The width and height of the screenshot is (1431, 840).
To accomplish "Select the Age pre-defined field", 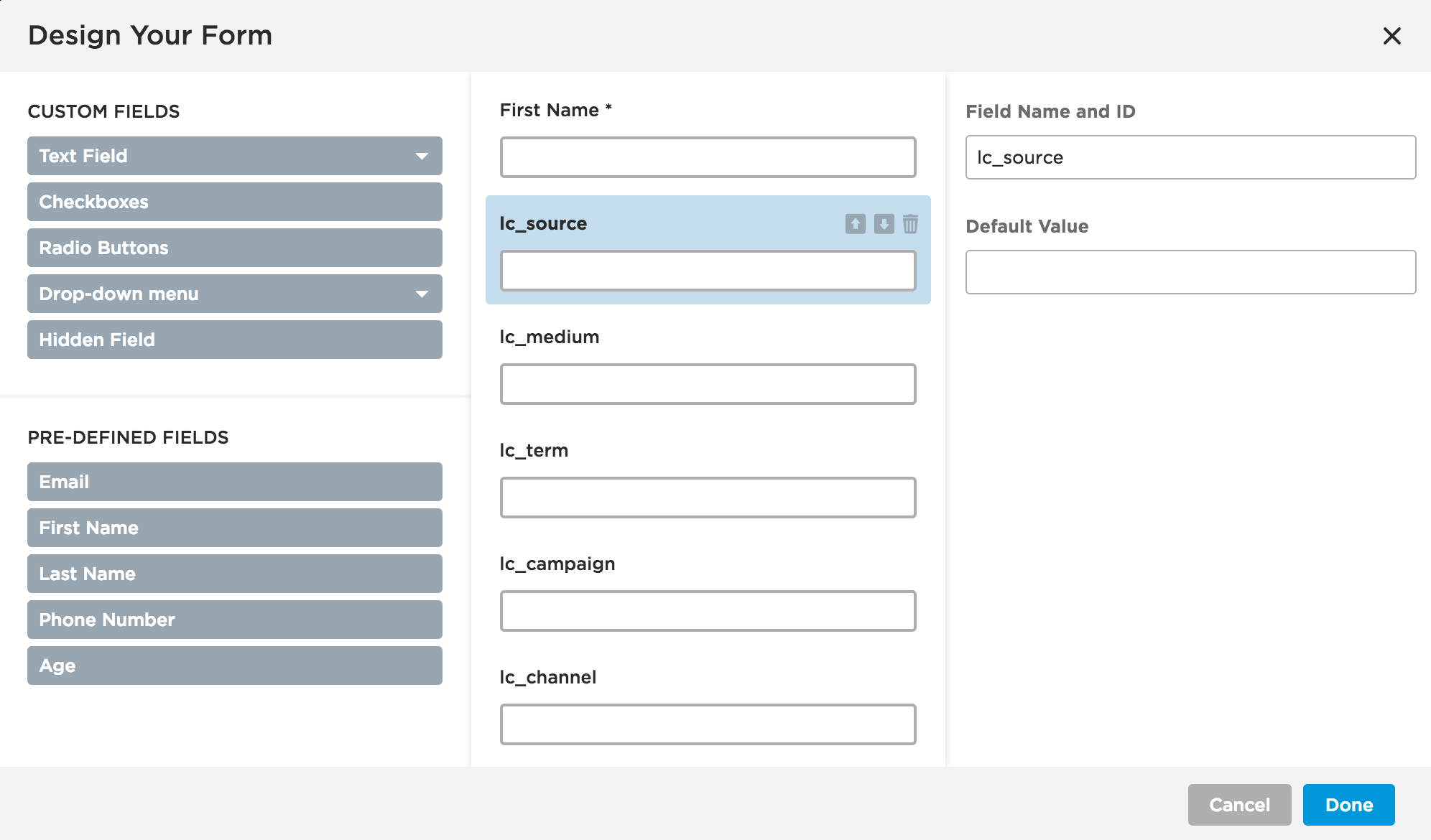I will pos(235,664).
